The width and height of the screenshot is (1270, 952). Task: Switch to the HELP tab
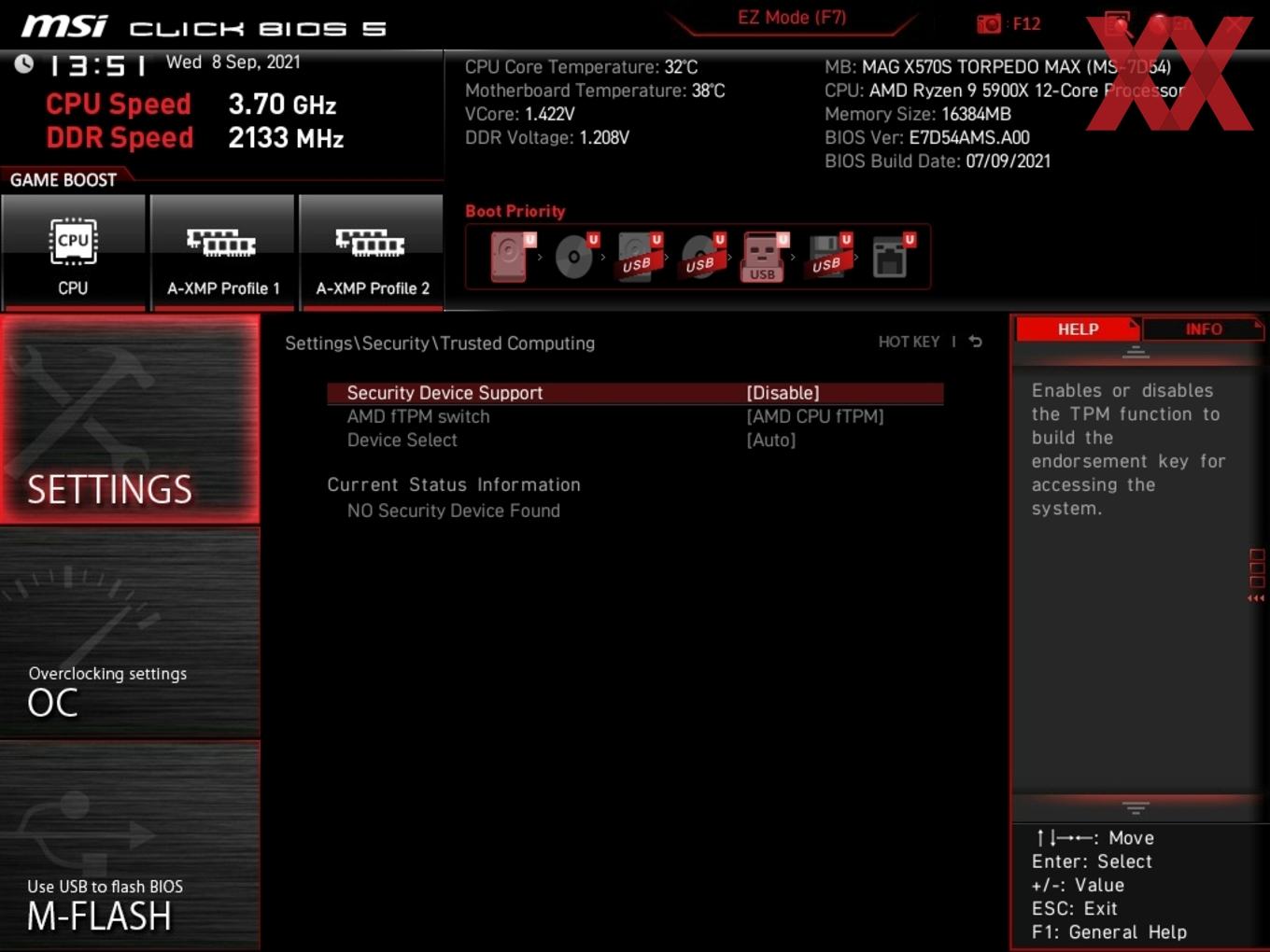(x=1078, y=329)
